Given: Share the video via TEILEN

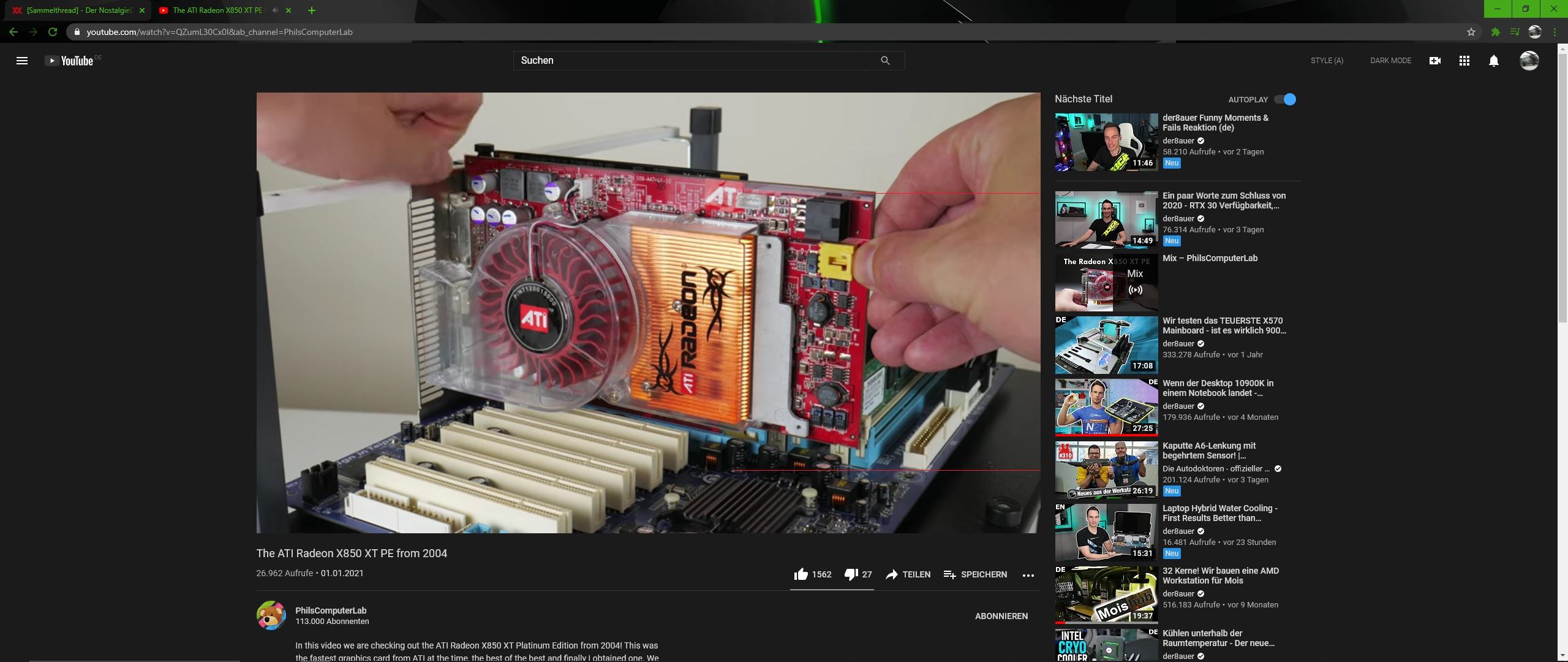Looking at the screenshot, I should click(908, 574).
